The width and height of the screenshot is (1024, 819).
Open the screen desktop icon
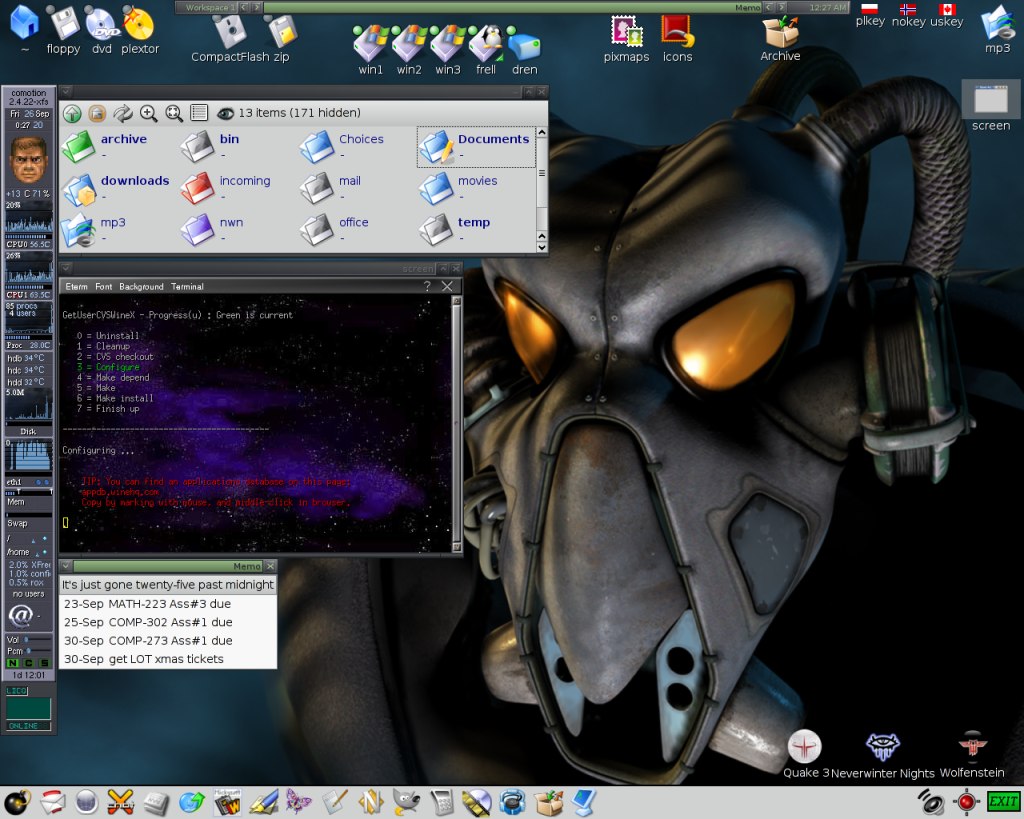991,106
